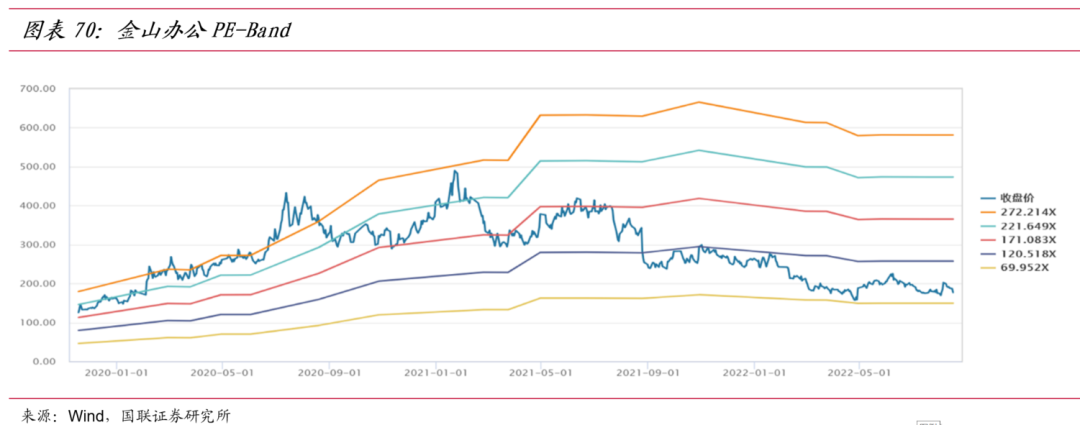Select the 272.214X legend entry

click(1019, 212)
